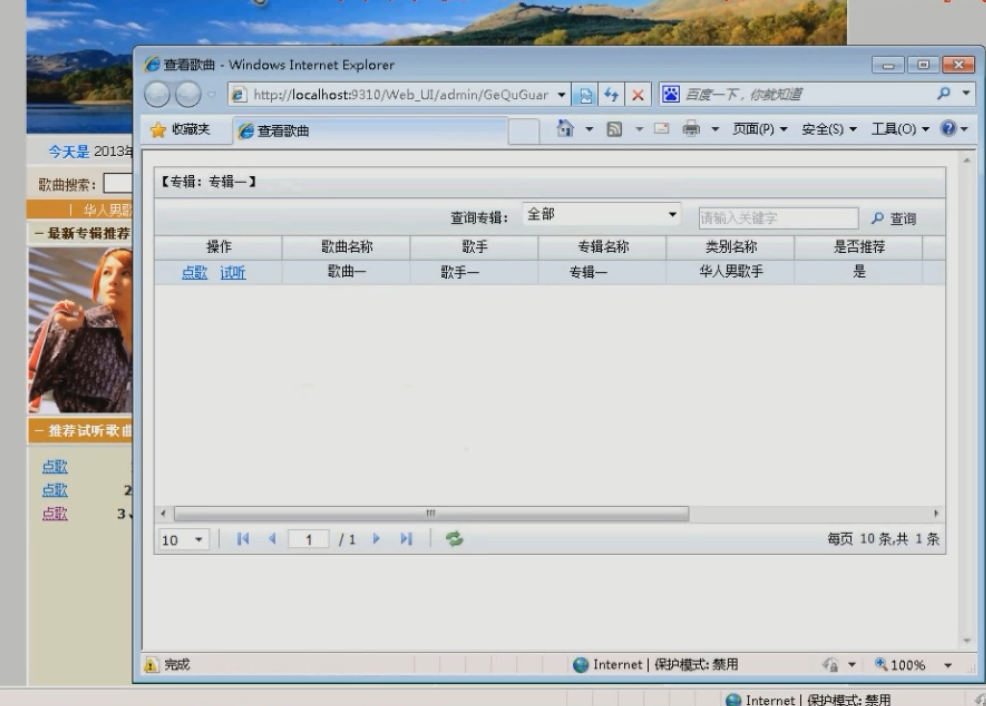986x706 pixels.
Task: Click the first 点歌 link in background sidebar
Action: tap(55, 466)
